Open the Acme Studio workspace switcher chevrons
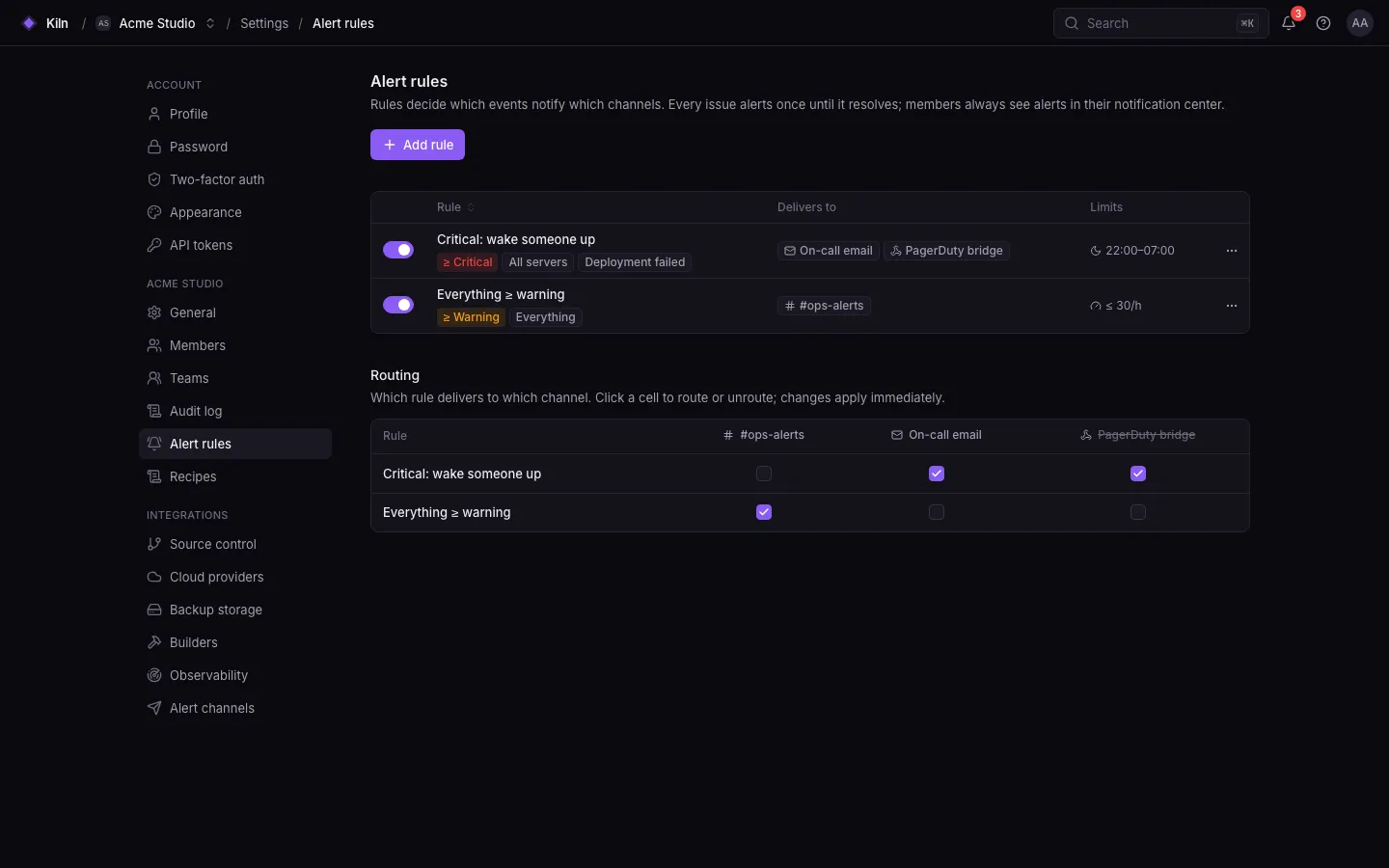The height and width of the screenshot is (868, 1389). coord(210,23)
